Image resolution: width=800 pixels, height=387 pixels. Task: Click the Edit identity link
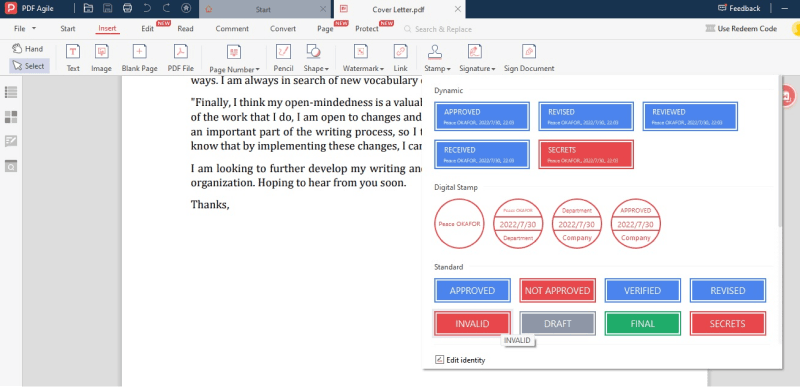pos(465,360)
